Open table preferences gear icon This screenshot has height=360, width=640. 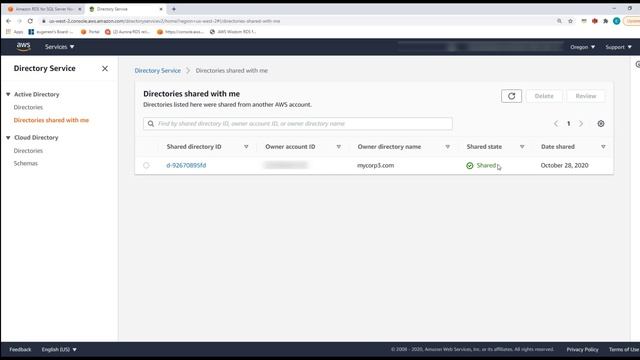coord(601,124)
